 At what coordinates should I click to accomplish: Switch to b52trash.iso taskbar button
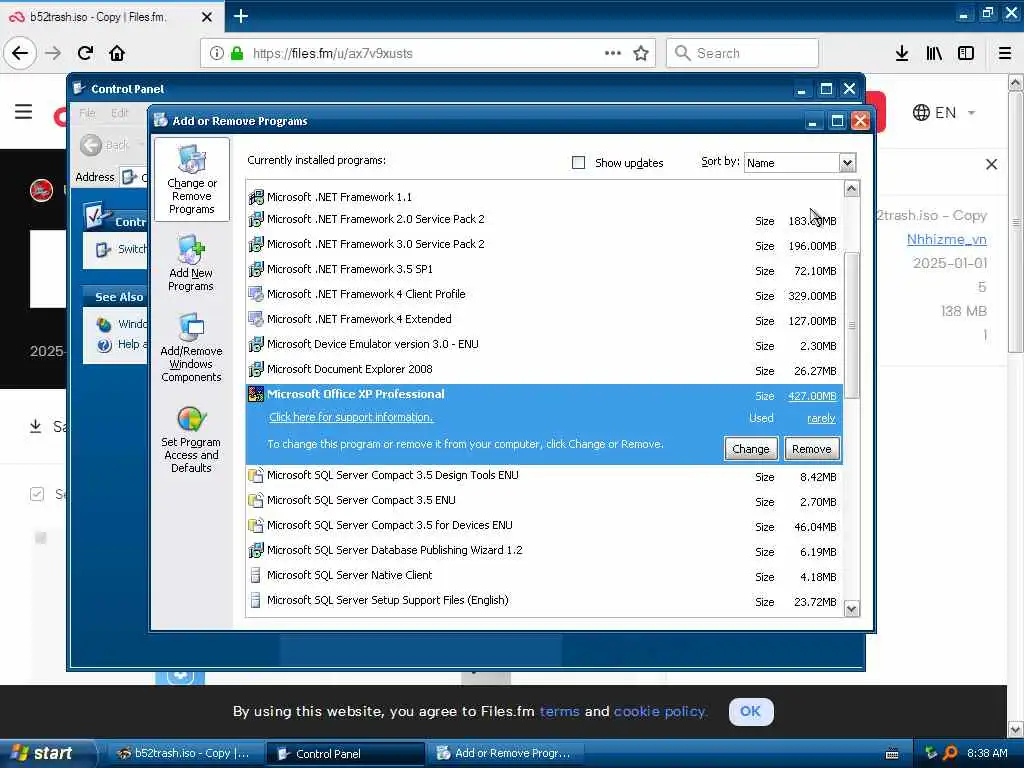pos(184,754)
